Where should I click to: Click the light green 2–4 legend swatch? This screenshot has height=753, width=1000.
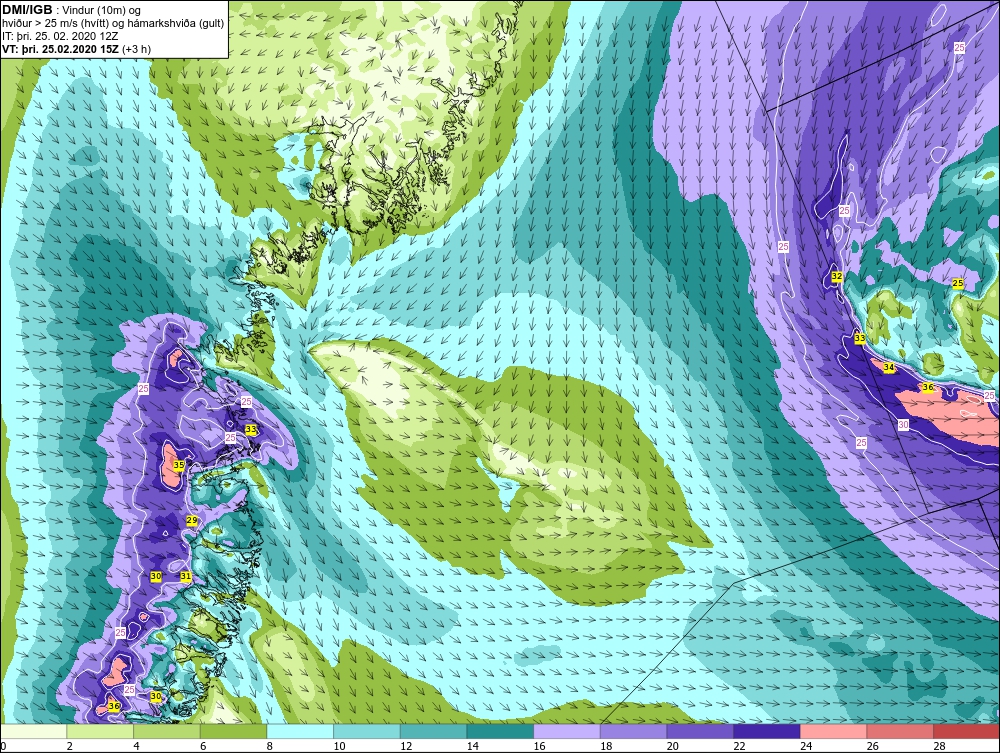click(99, 731)
